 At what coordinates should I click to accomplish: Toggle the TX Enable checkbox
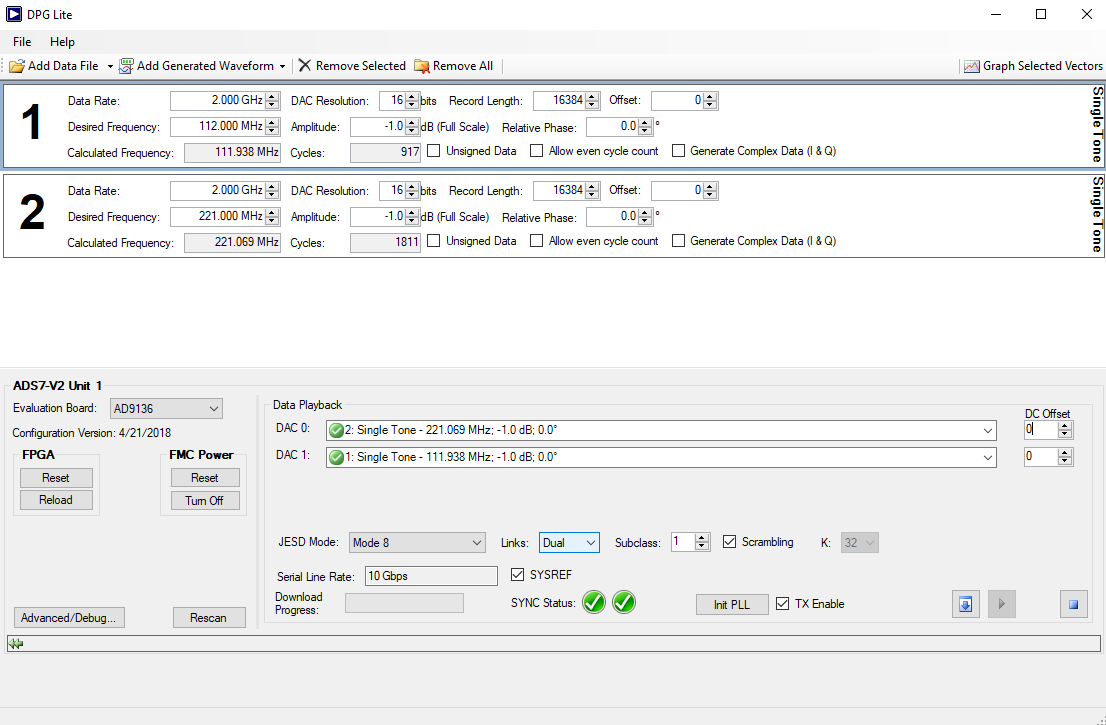782,604
